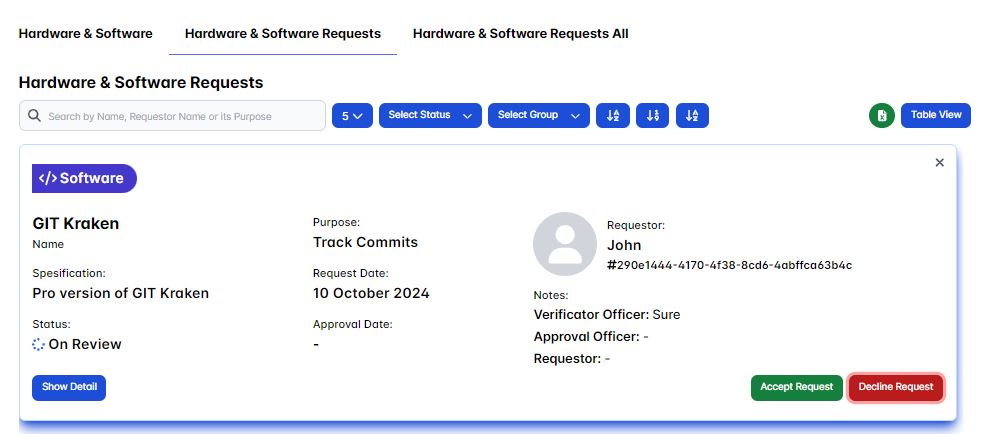Switch to Table View
Screen dimensions: 987x434
click(x=935, y=115)
